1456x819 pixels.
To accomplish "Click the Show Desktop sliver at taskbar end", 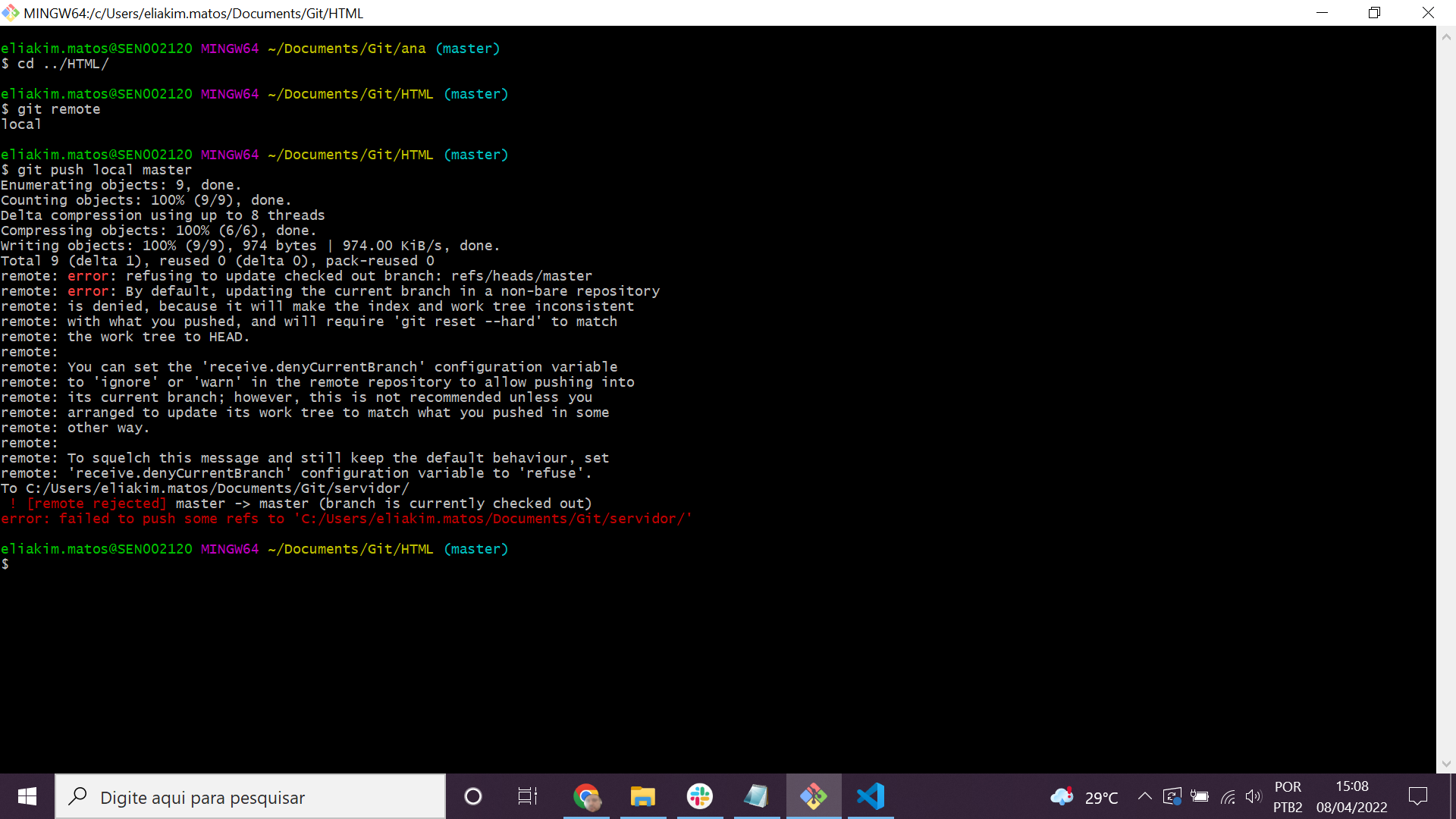I will coord(1453,796).
